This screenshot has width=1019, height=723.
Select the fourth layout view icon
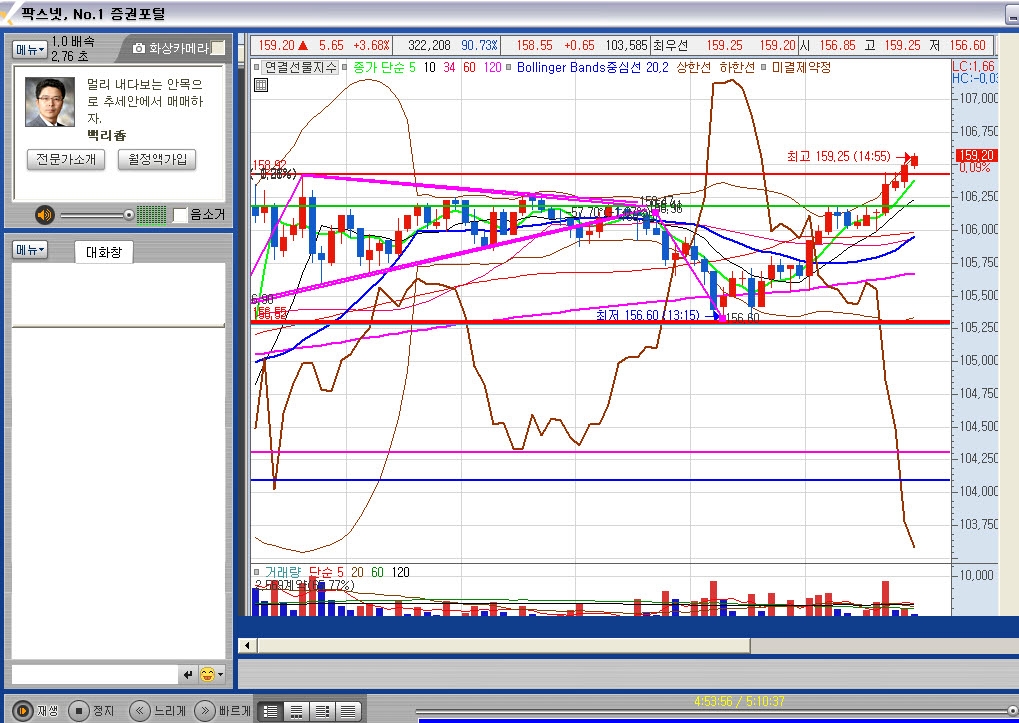point(347,711)
